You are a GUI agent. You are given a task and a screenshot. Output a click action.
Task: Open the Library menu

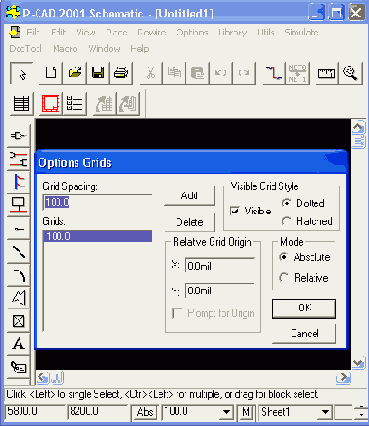233,32
